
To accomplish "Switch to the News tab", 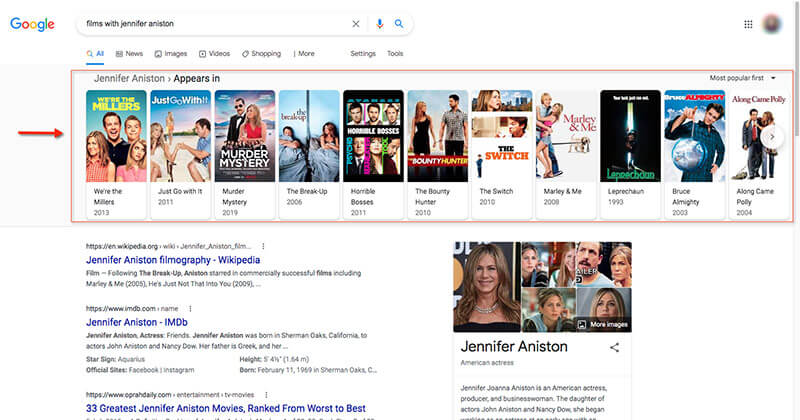I will [x=129, y=54].
